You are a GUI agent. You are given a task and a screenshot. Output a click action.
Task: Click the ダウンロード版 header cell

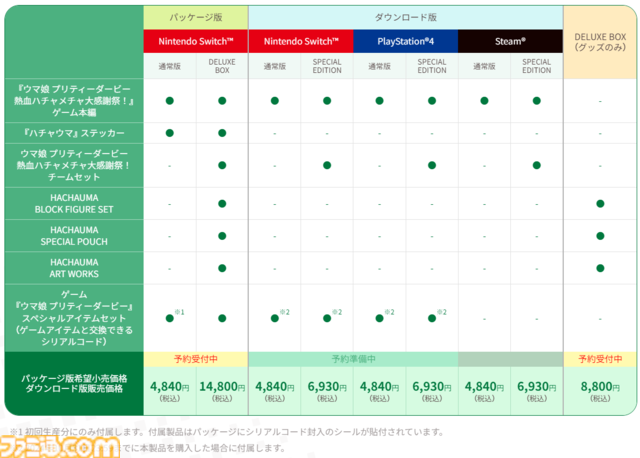pyautogui.click(x=406, y=17)
